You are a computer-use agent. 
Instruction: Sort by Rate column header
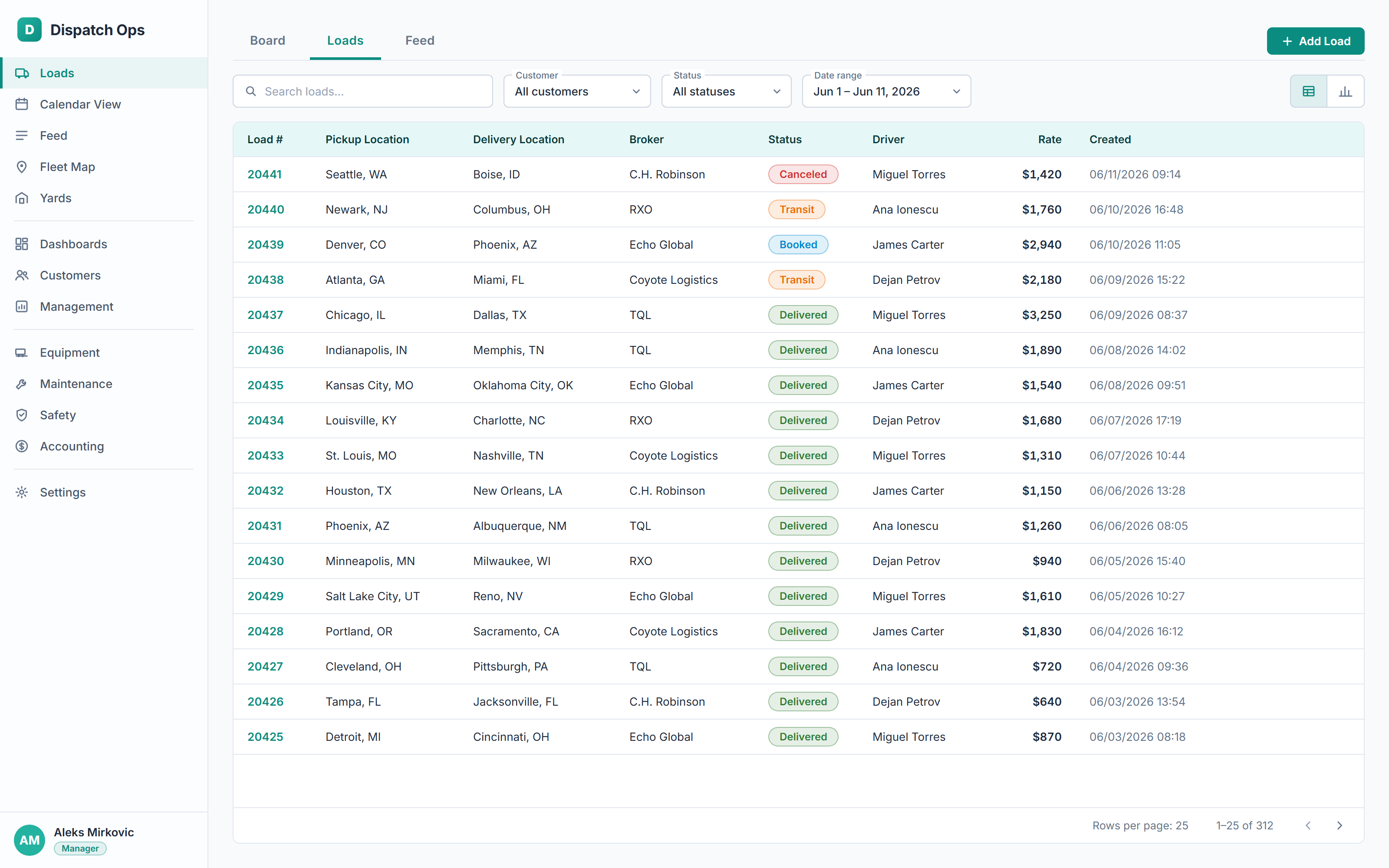pyautogui.click(x=1049, y=139)
